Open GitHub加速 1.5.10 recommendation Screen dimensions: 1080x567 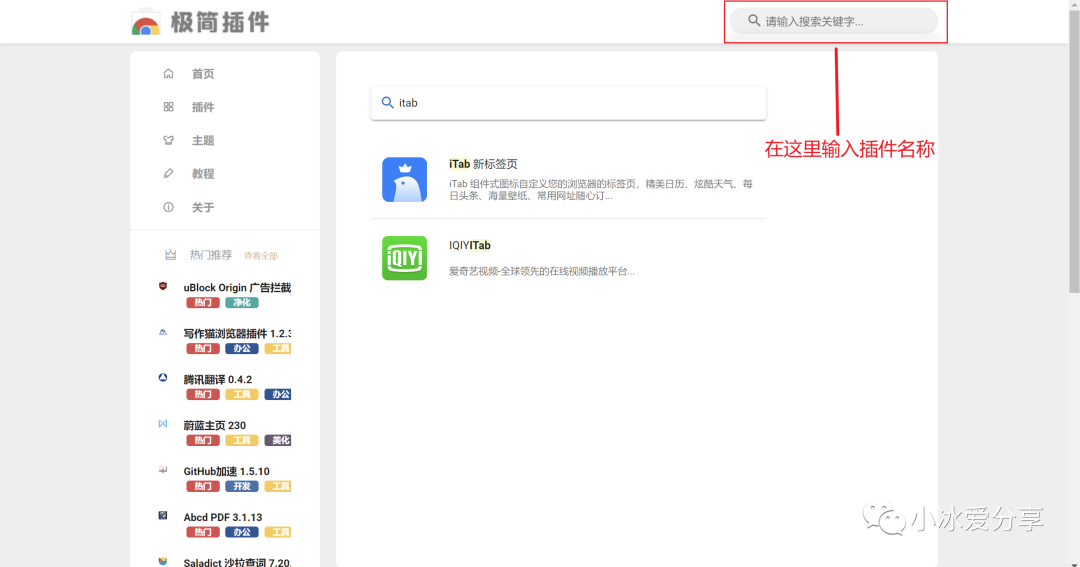coord(227,471)
